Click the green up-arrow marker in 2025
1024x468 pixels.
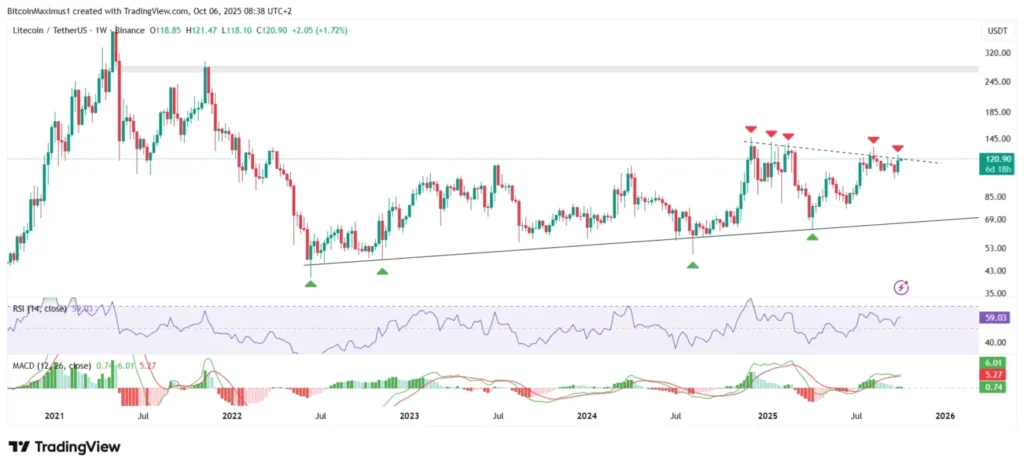(812, 236)
